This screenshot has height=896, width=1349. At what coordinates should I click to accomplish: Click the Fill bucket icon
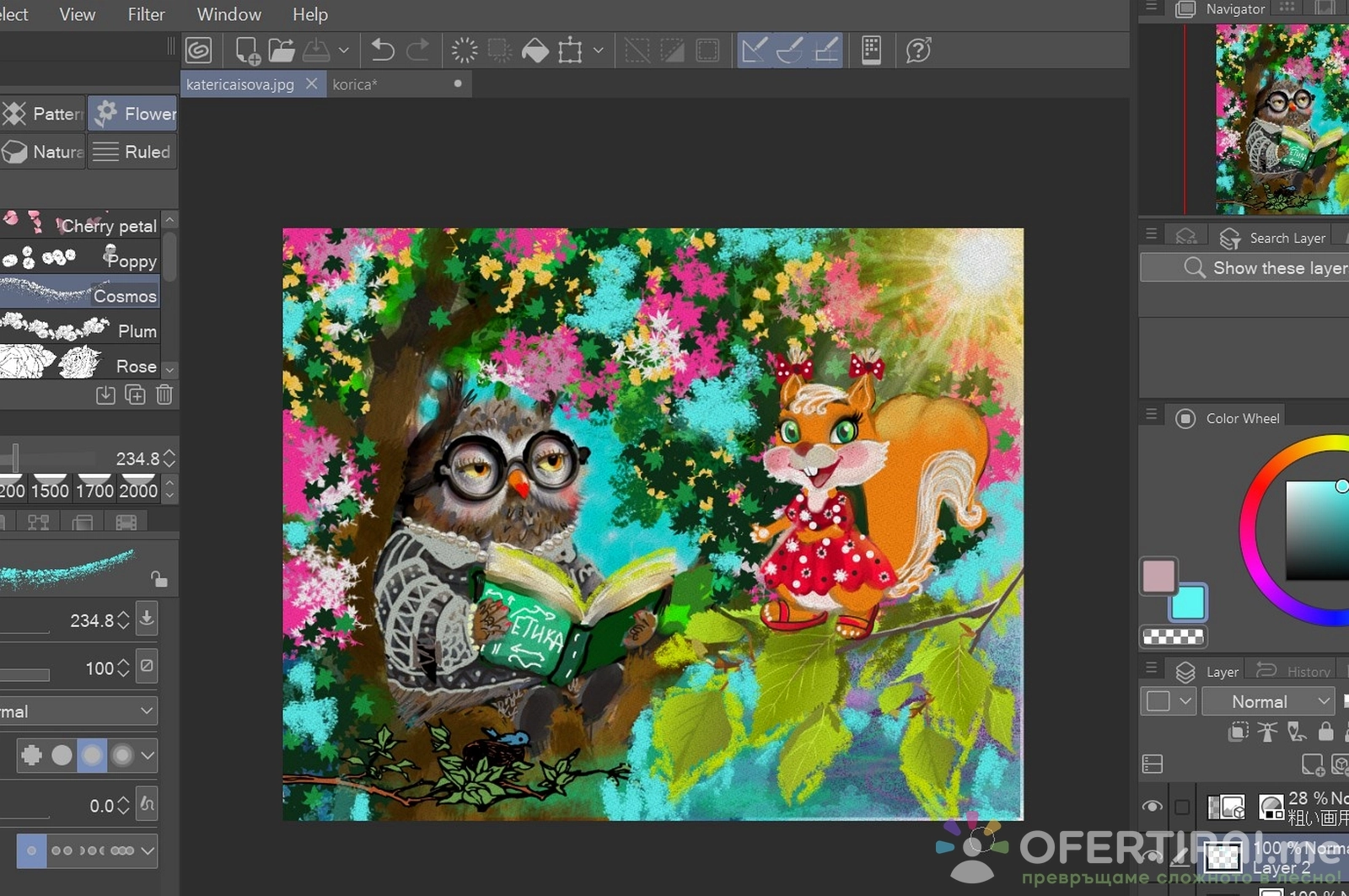click(x=535, y=51)
